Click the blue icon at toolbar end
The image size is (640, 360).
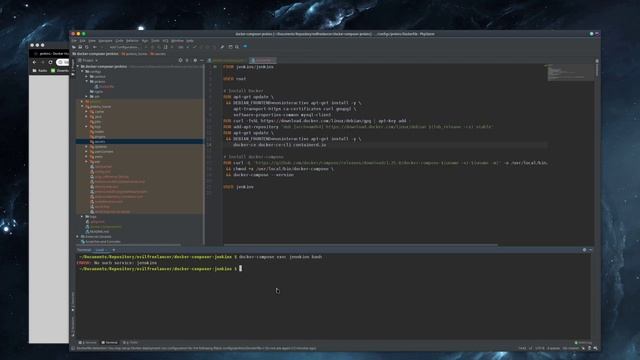click(x=245, y=47)
